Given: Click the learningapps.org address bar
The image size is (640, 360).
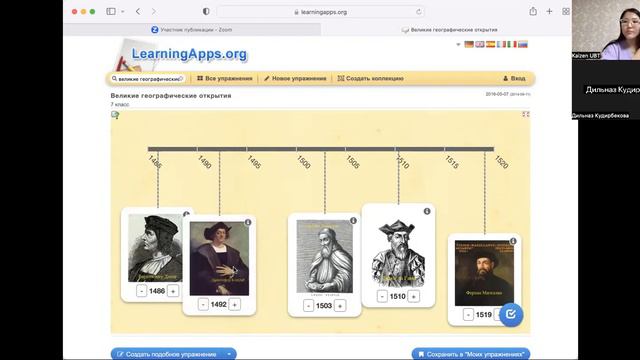Looking at the screenshot, I should [x=320, y=12].
